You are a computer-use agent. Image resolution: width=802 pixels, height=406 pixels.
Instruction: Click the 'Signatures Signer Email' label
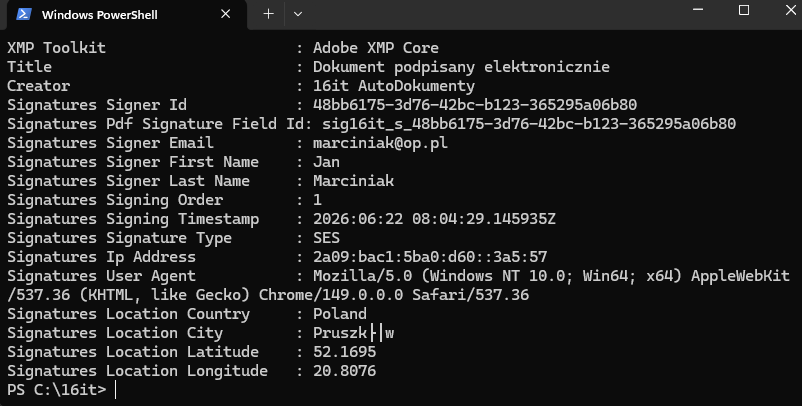pos(110,143)
